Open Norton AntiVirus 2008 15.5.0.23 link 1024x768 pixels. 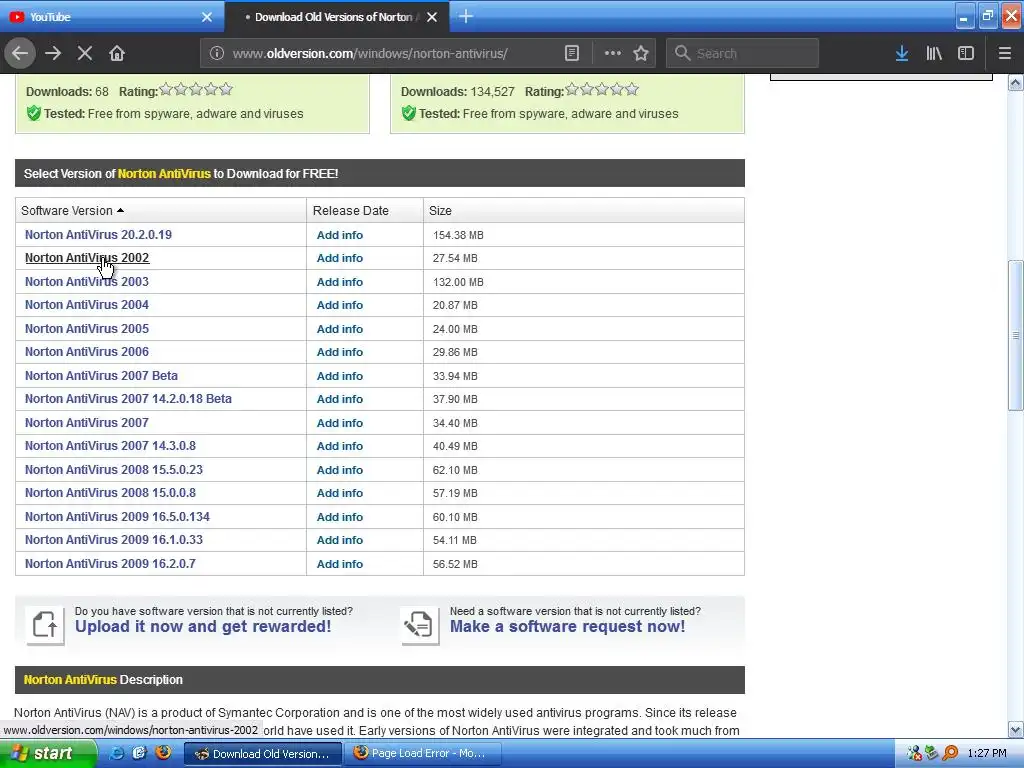tap(114, 470)
